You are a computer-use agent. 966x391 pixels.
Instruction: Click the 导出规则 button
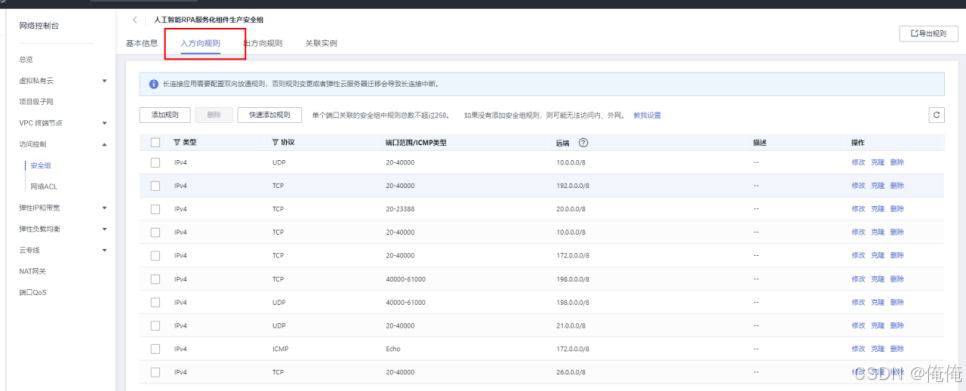click(x=928, y=34)
